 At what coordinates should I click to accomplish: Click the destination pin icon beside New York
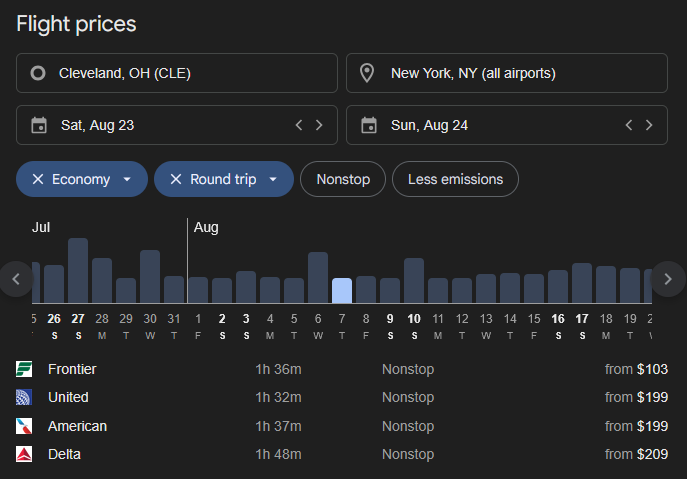tap(367, 73)
